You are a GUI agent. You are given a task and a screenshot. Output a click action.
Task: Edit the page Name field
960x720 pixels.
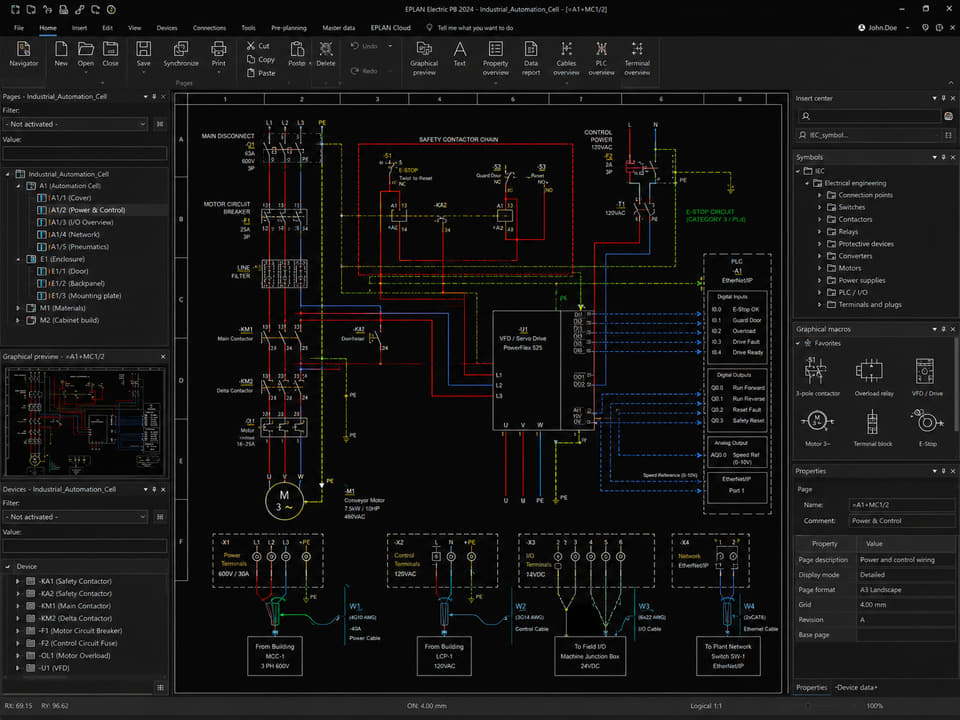(x=902, y=504)
